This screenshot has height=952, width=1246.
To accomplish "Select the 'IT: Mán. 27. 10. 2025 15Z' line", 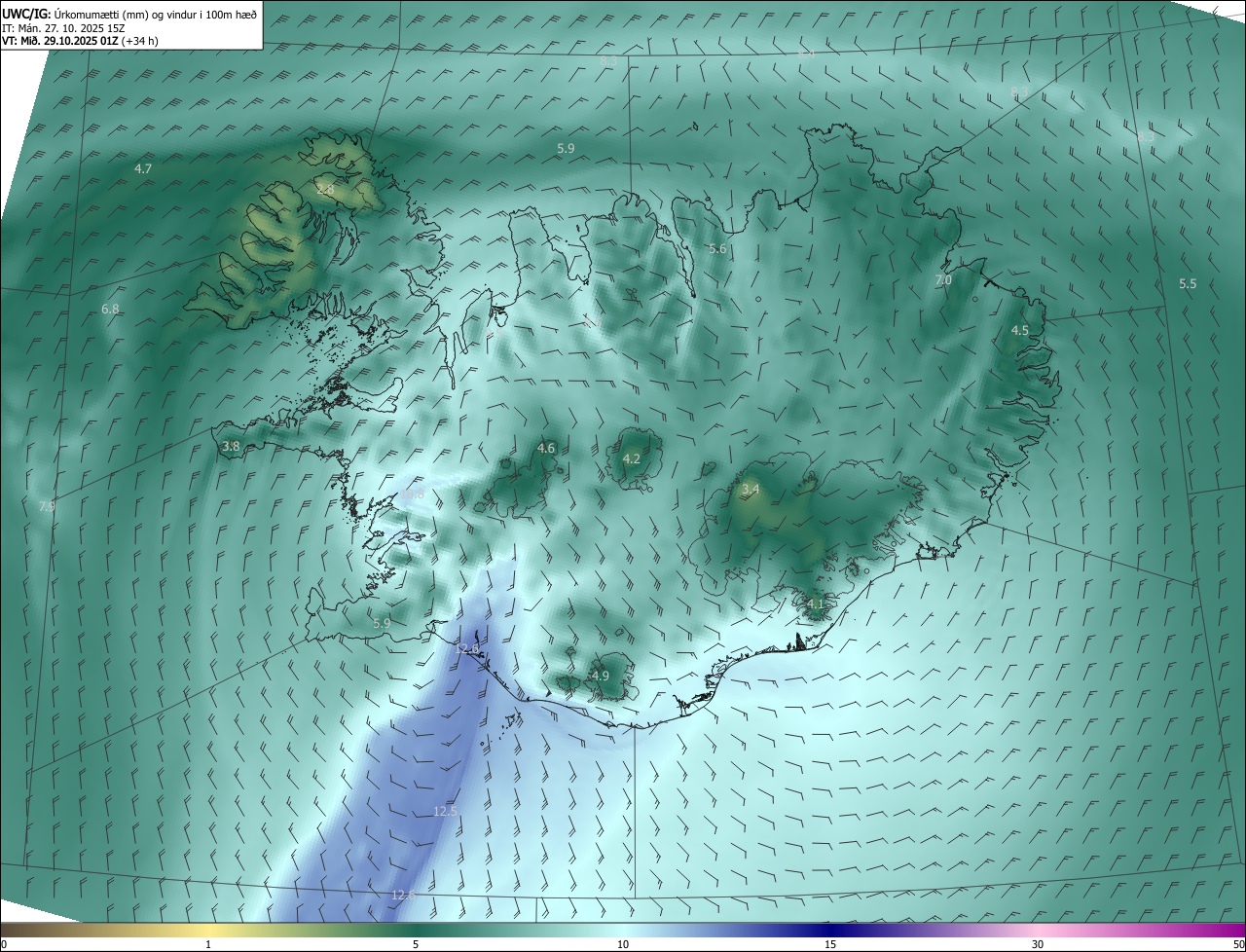I will [61, 27].
